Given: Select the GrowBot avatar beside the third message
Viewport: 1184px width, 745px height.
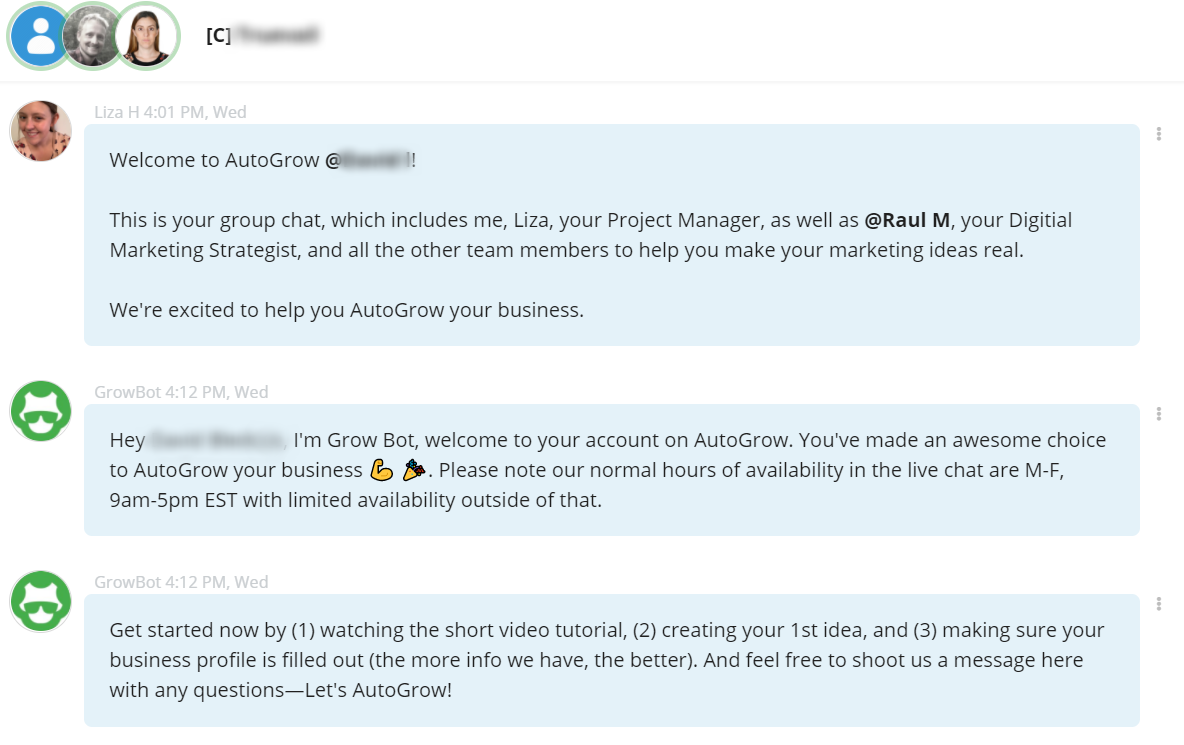Looking at the screenshot, I should click(x=40, y=601).
